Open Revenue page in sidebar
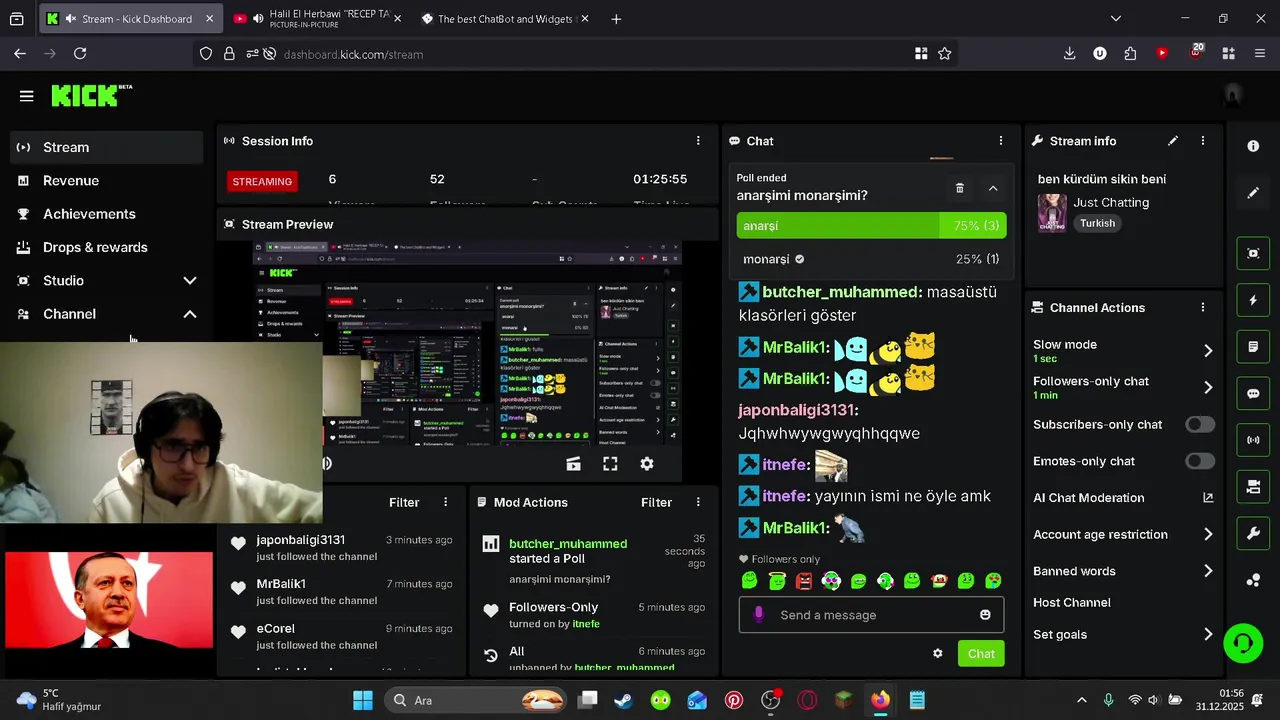1280x720 pixels. [x=106, y=181]
